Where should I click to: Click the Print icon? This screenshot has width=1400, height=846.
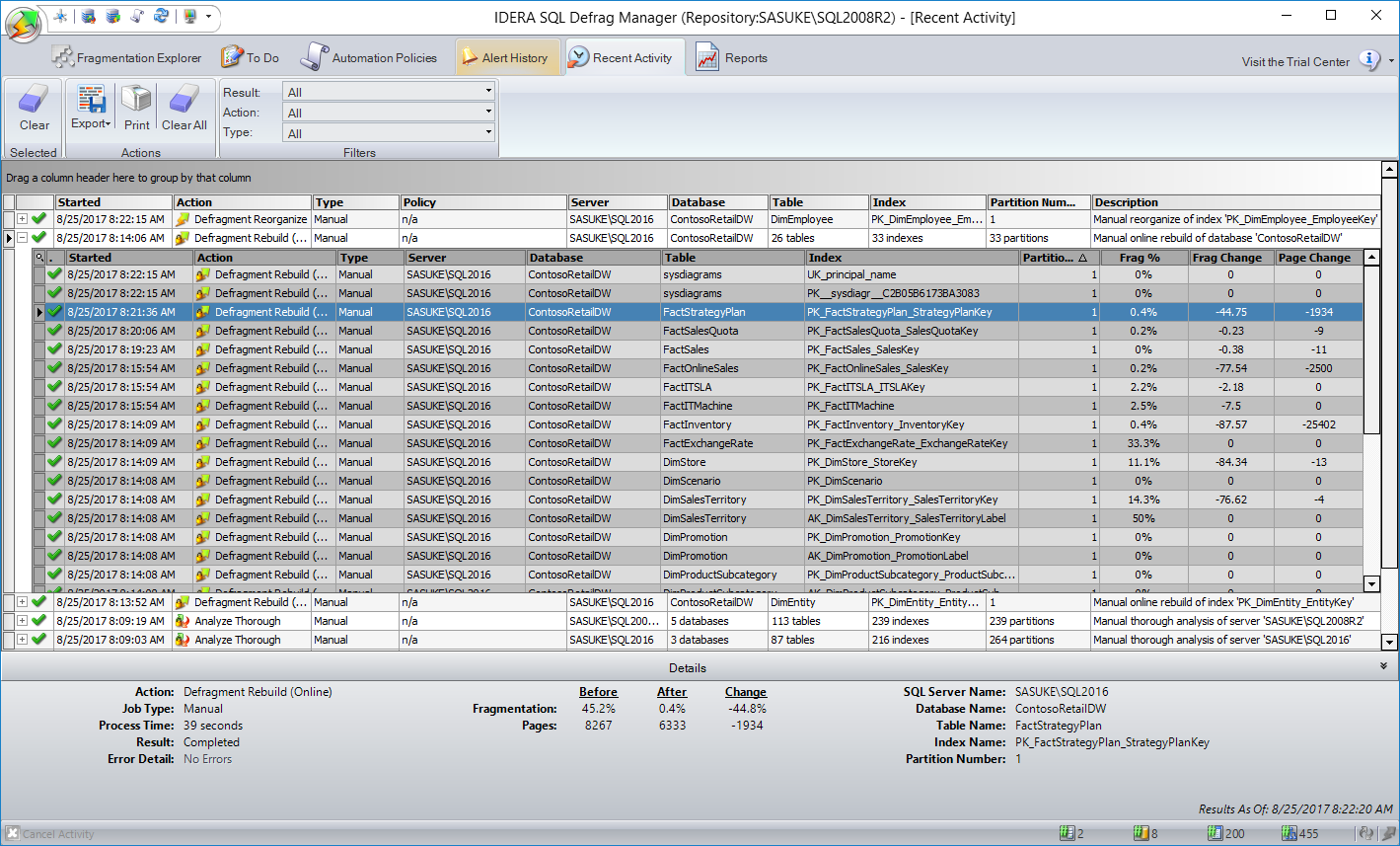137,107
